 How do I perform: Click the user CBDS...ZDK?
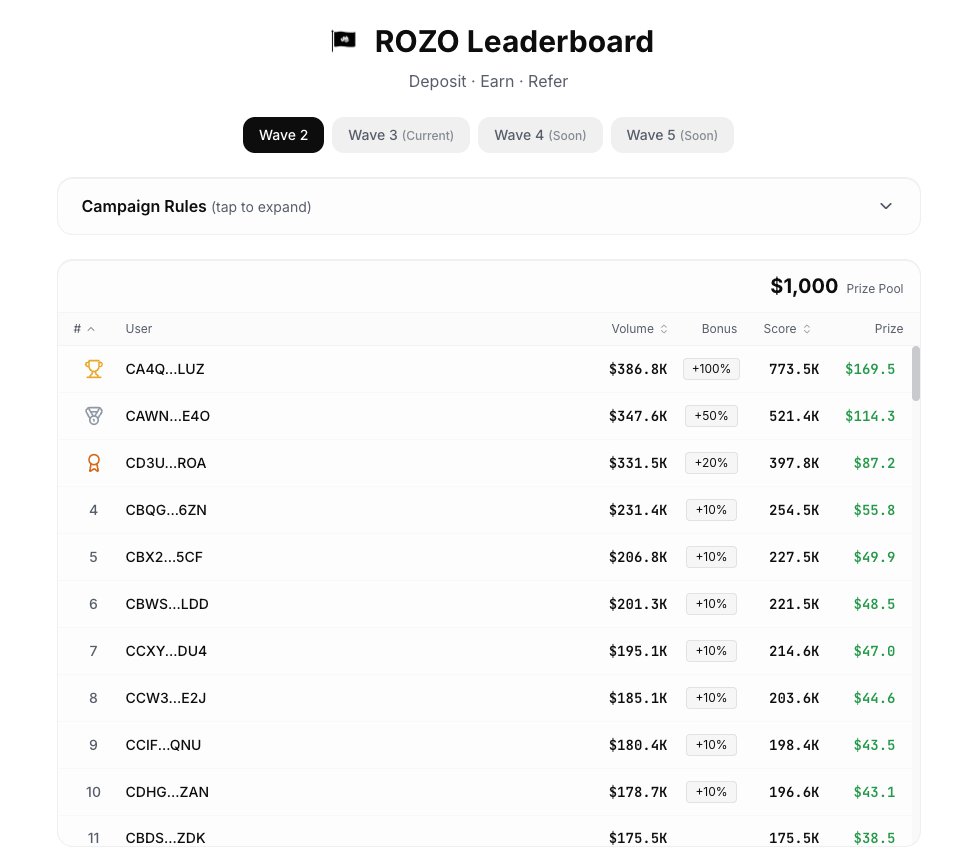tap(165, 838)
